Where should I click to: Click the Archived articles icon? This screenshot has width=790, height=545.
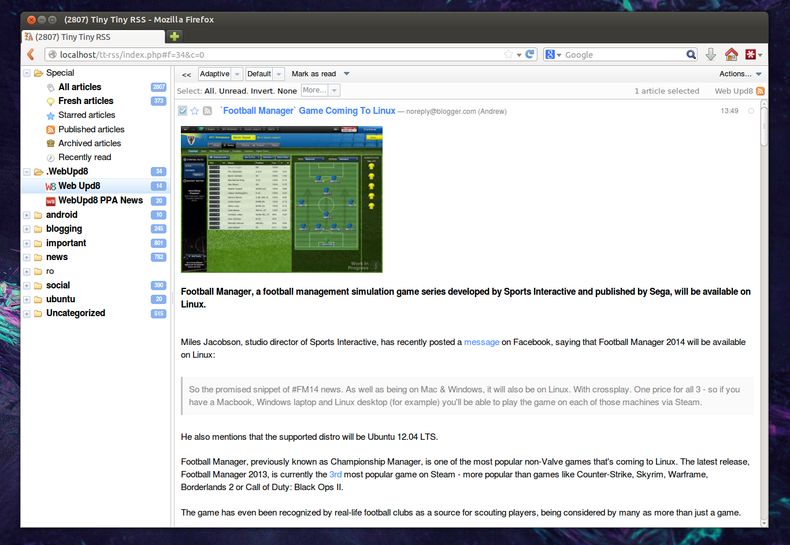[50, 144]
